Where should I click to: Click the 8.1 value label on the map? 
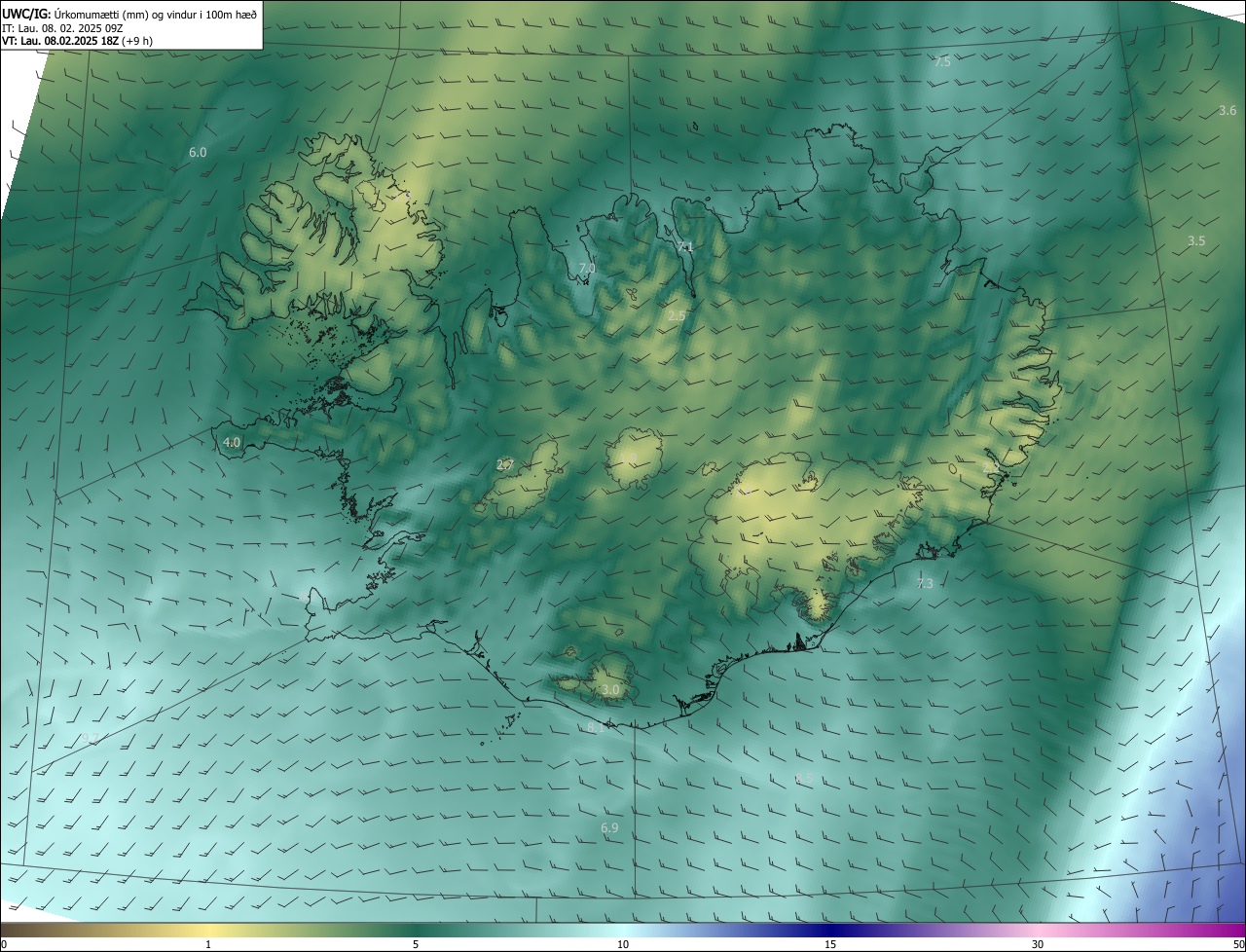pyautogui.click(x=596, y=727)
